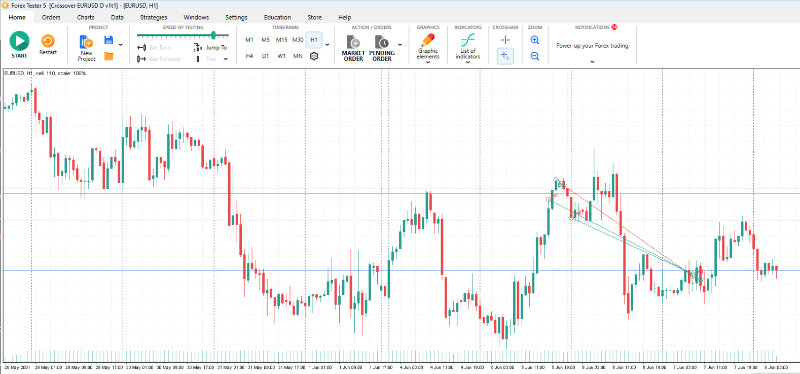Viewport: 800px width, 374px height.
Task: Select the Home ribbon tab
Action: [x=17, y=17]
